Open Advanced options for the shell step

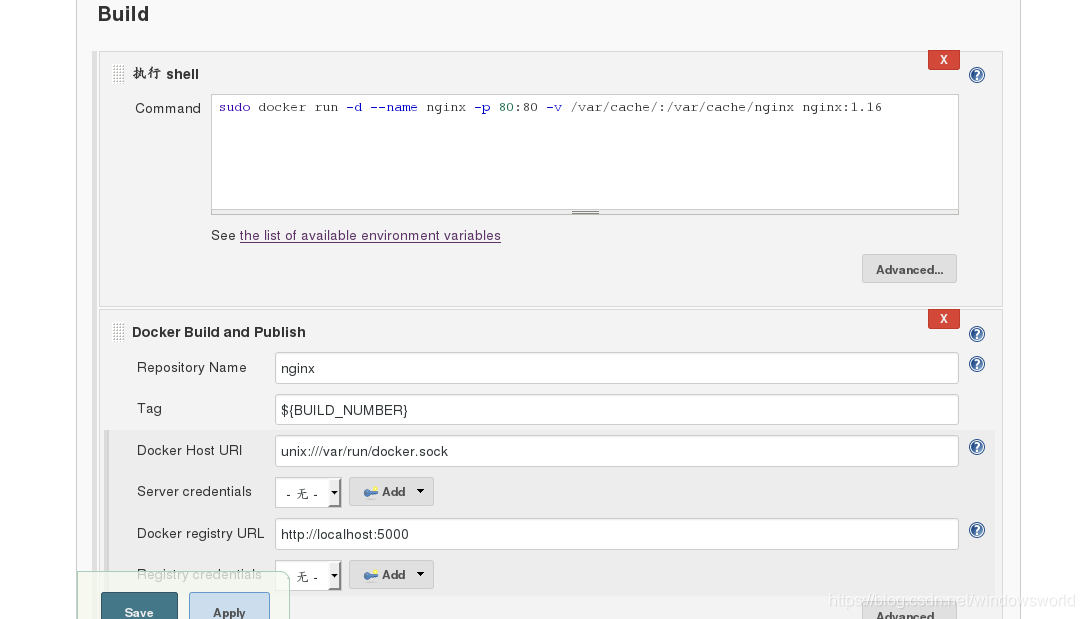coord(909,269)
